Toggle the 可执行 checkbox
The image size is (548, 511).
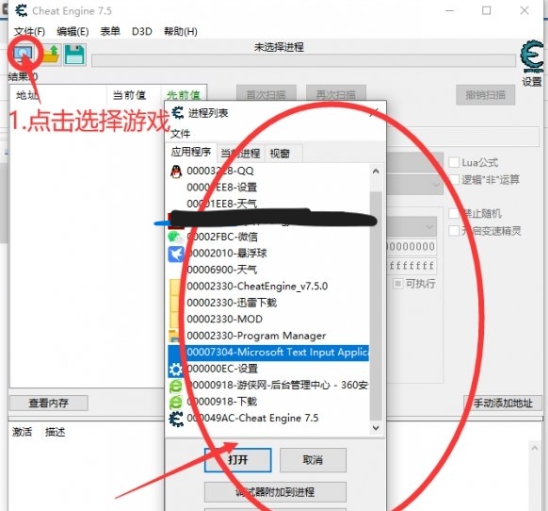point(398,283)
